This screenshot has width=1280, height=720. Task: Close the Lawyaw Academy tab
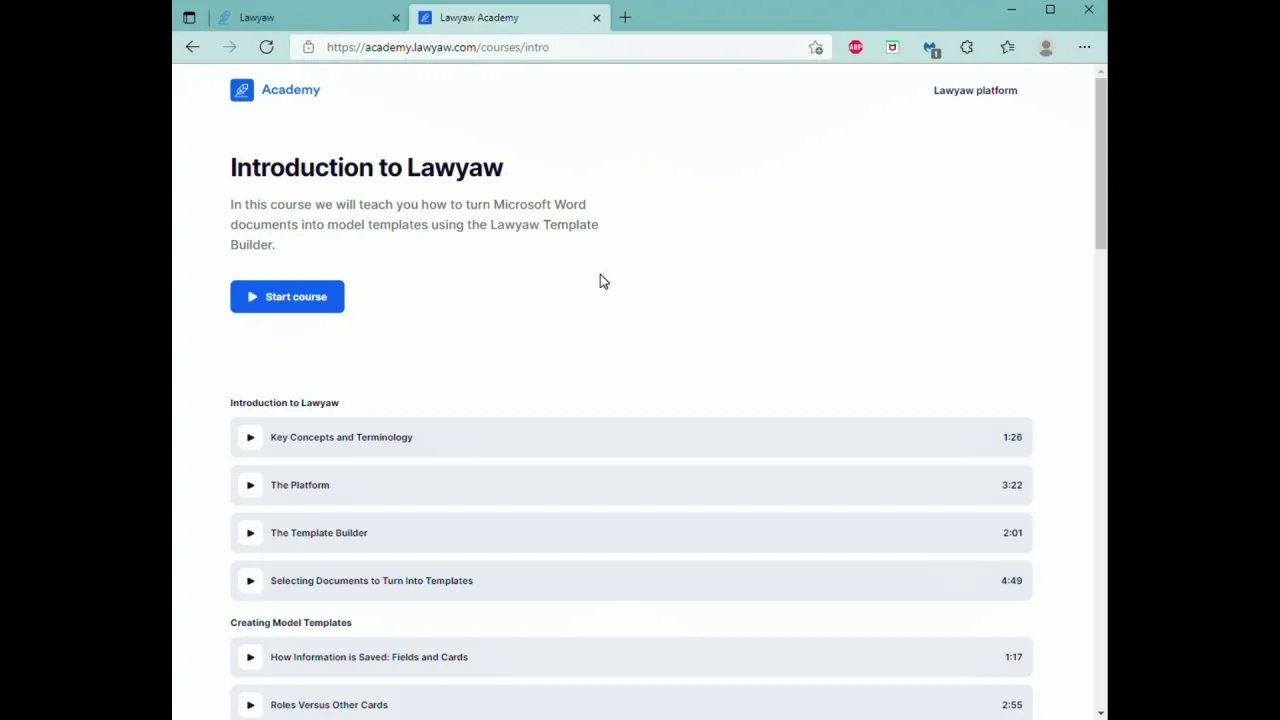[596, 17]
